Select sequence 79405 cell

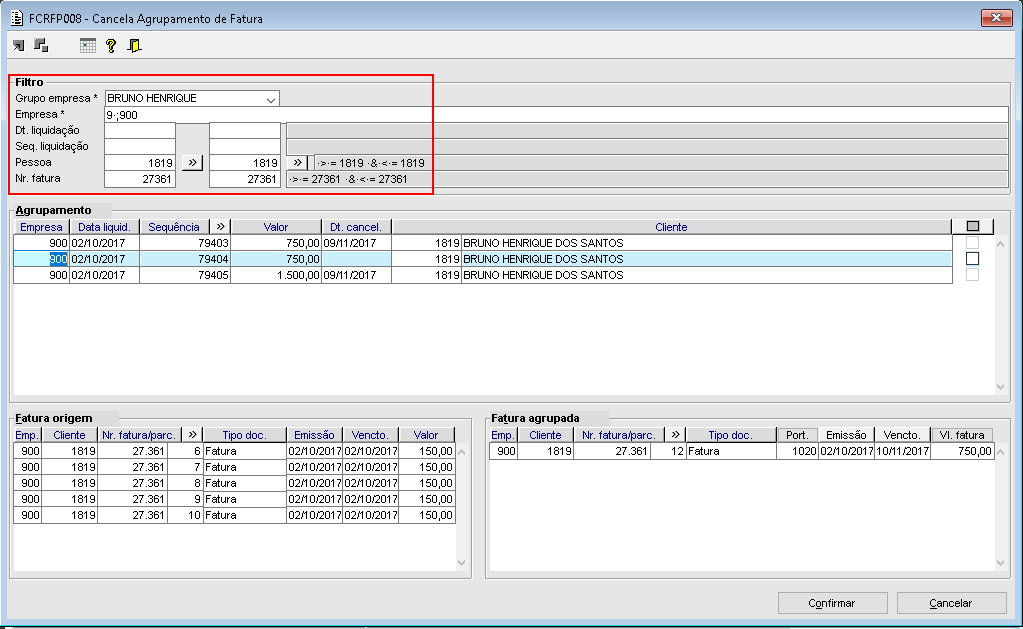(185, 275)
